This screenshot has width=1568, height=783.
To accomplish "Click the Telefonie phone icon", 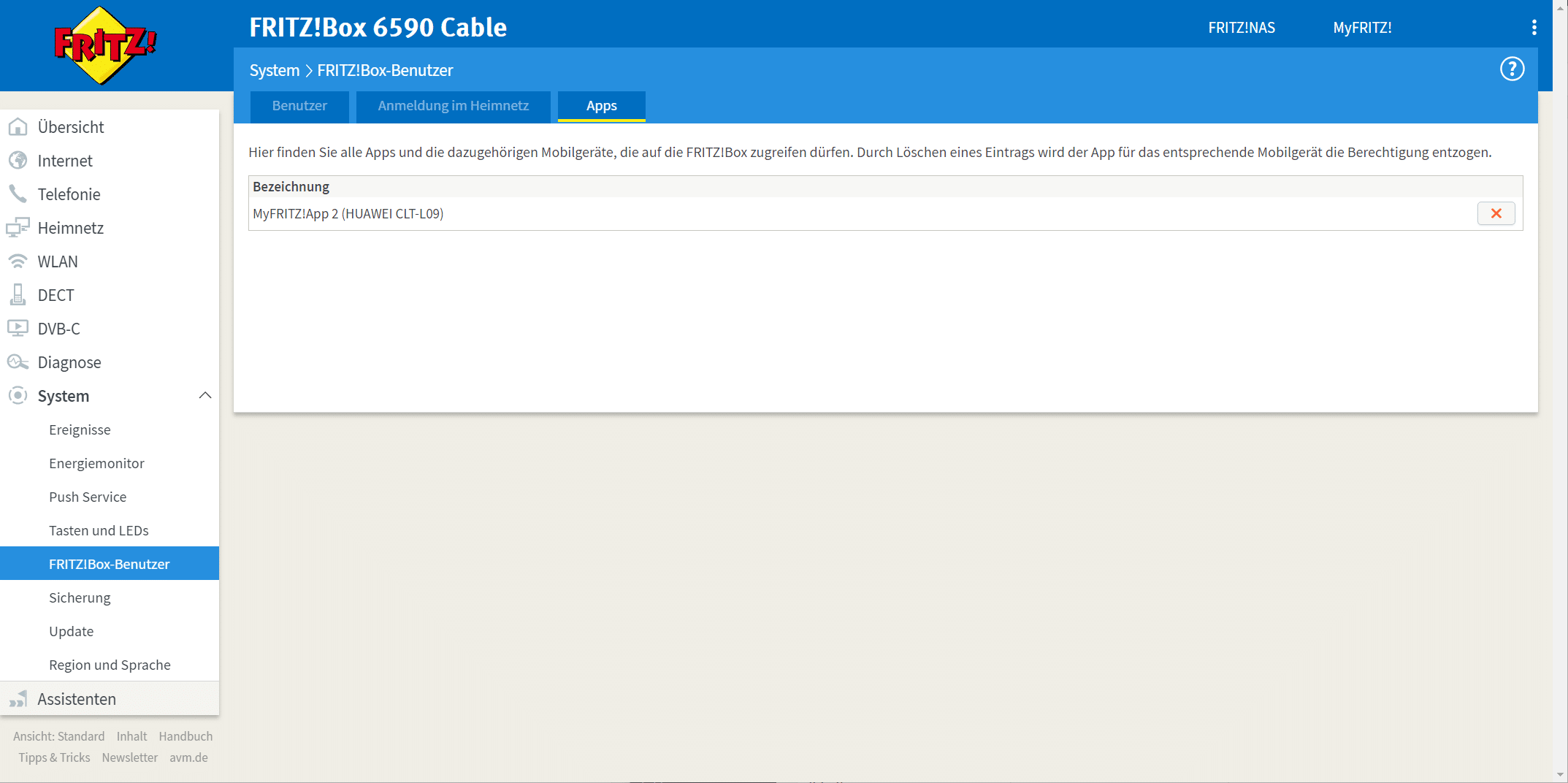I will [18, 194].
